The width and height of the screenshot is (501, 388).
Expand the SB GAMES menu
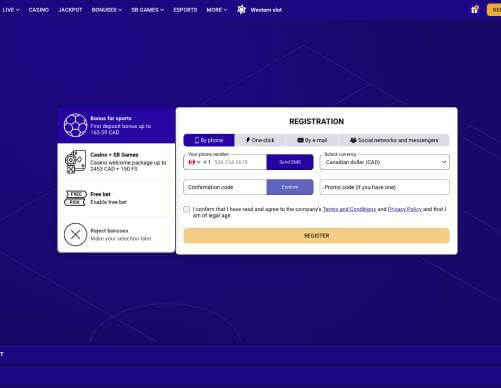148,10
